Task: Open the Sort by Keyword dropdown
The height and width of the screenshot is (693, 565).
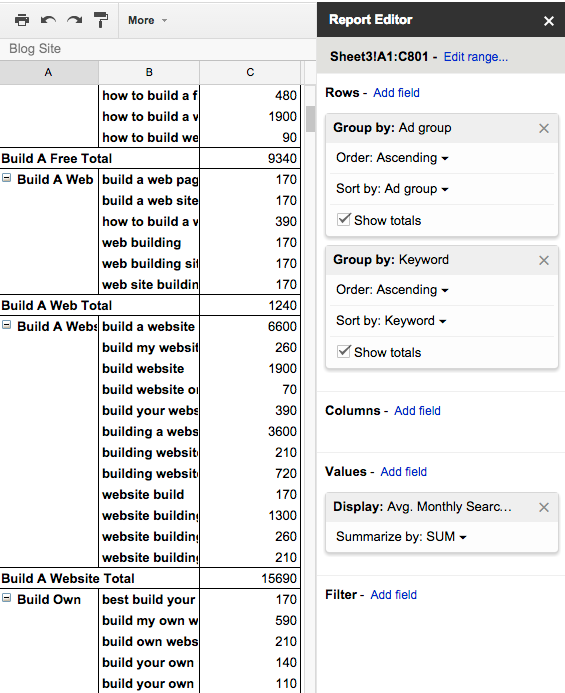Action: (391, 320)
